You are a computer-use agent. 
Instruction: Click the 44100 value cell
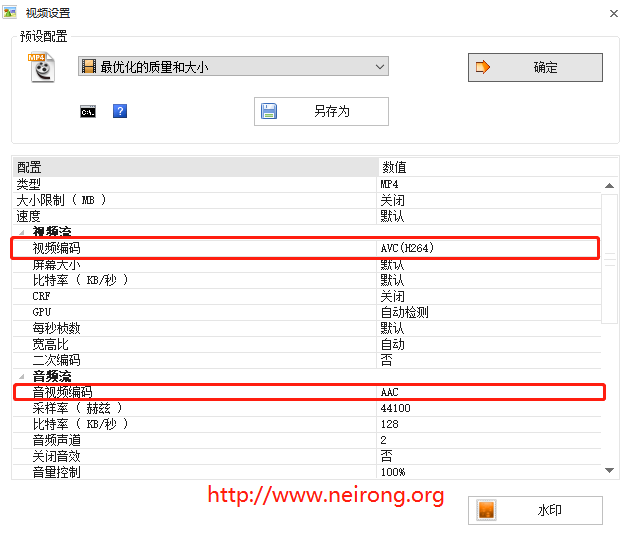pos(489,409)
